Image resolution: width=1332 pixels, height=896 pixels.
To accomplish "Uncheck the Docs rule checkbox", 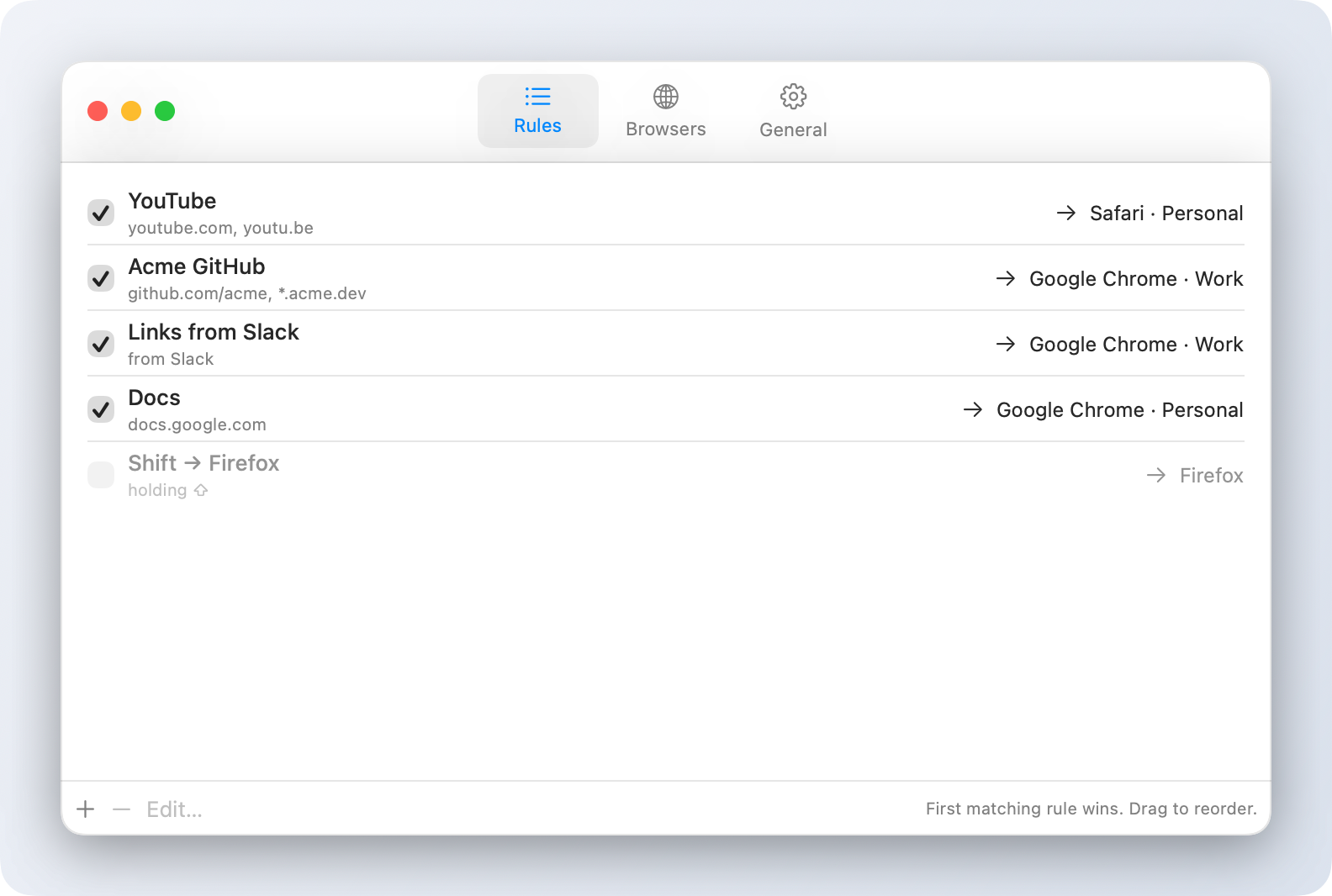I will tap(101, 409).
